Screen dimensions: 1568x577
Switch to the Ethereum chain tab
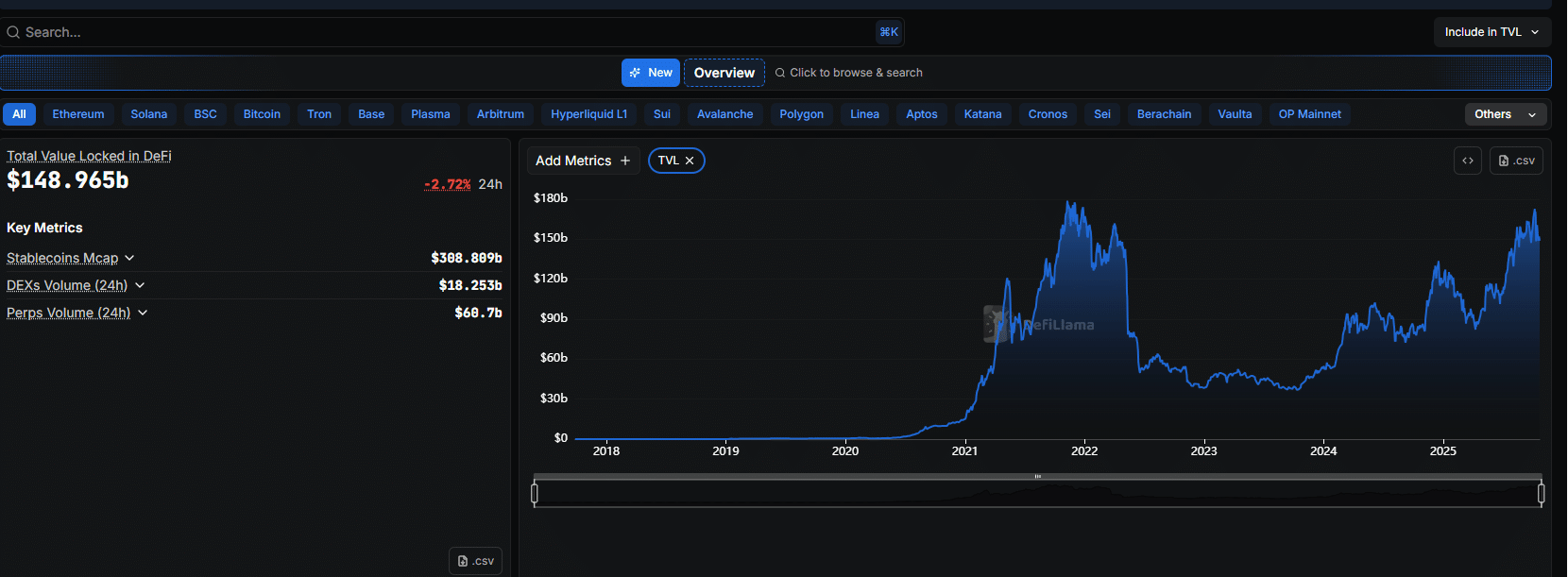(x=78, y=114)
